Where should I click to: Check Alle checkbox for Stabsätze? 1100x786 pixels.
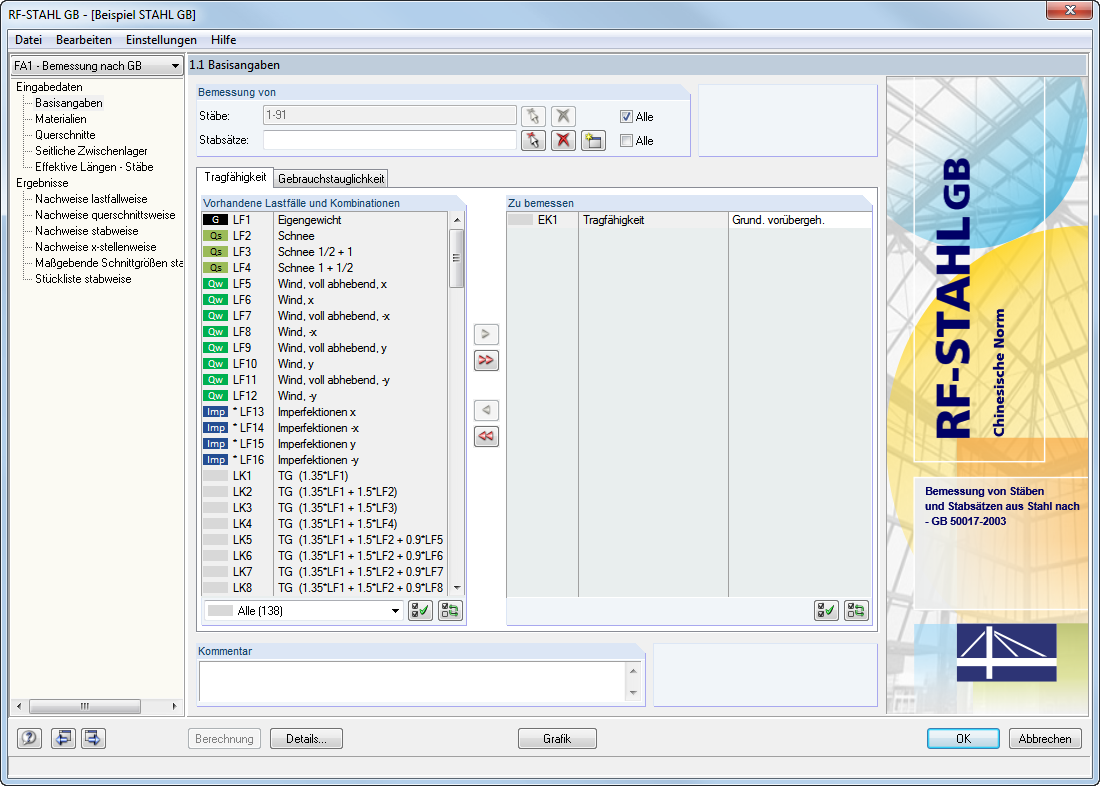pyautogui.click(x=626, y=140)
